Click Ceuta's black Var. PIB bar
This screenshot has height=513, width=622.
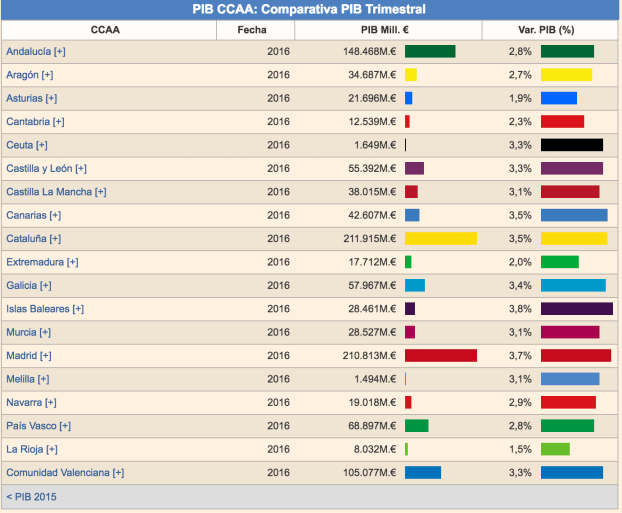tap(571, 145)
